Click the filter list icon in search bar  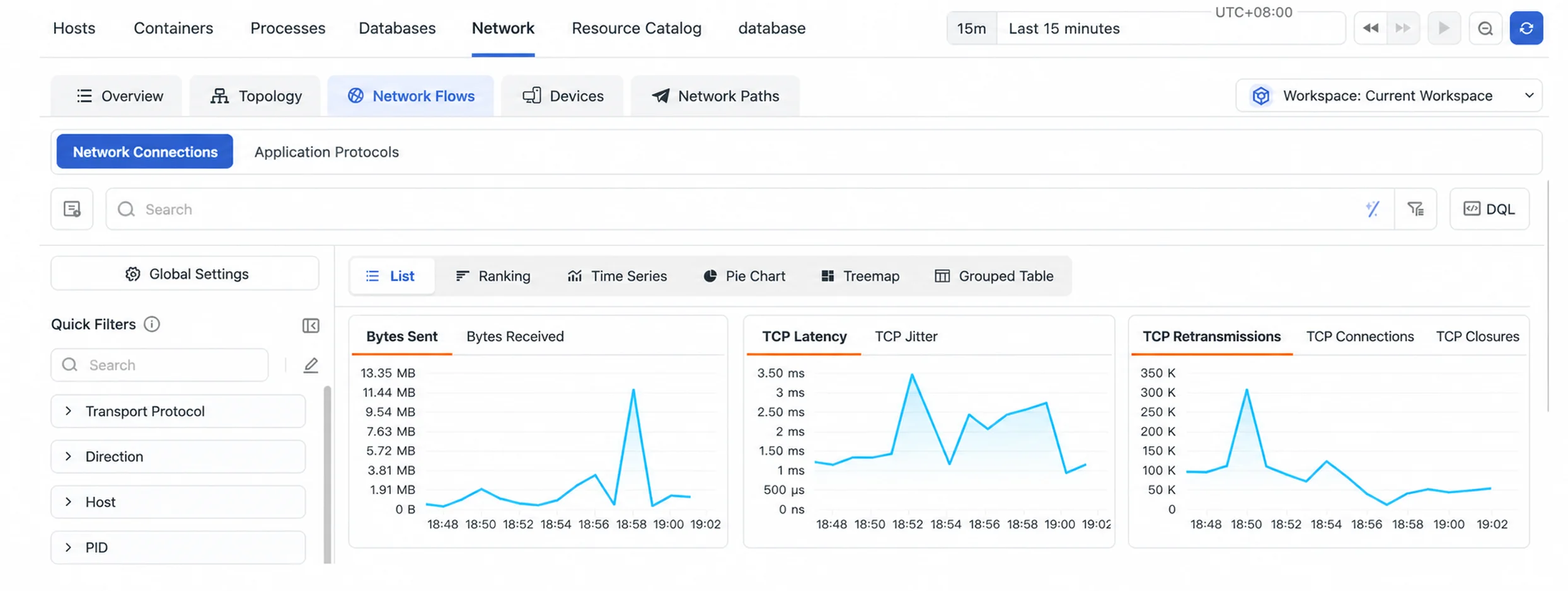coord(1415,209)
